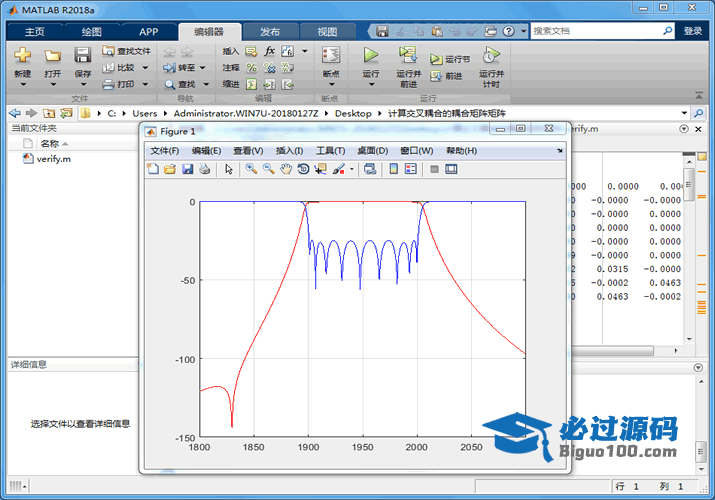Toggle Figure data cursor tool
The width and height of the screenshot is (715, 500).
321,169
